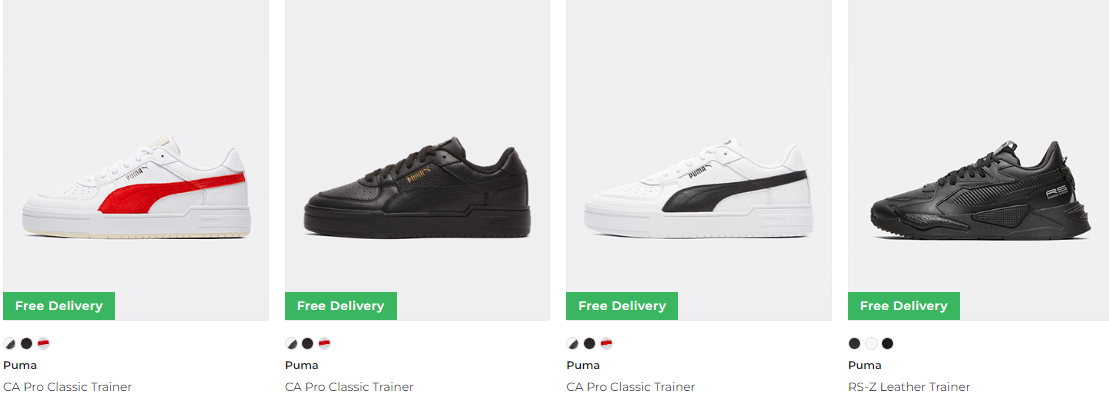Click the Free Delivery badge on the all-black CA Pro
1109x403 pixels.
(x=341, y=306)
